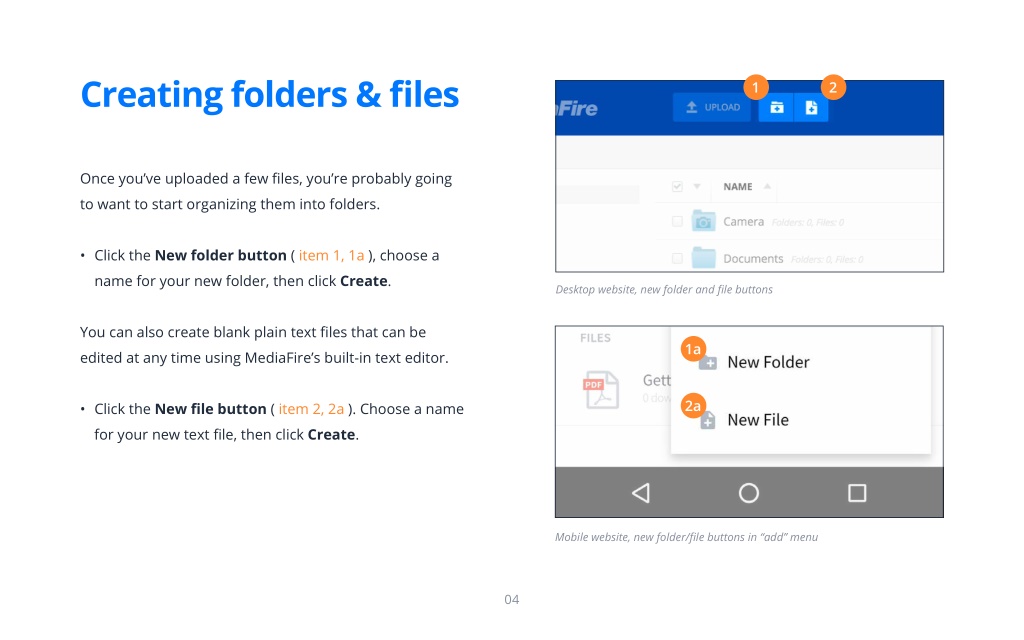Click the FILES heading in mobile view

tap(595, 338)
